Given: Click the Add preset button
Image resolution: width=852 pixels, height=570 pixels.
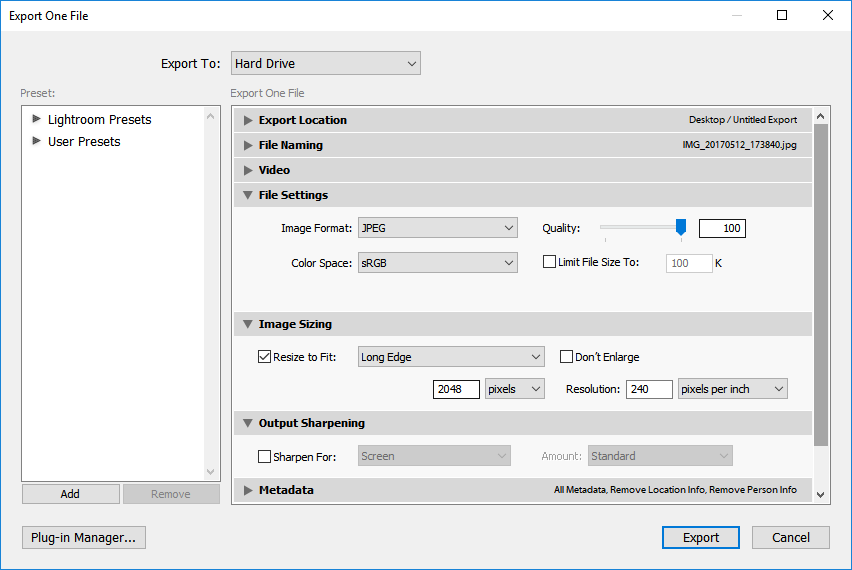Looking at the screenshot, I should 71,494.
